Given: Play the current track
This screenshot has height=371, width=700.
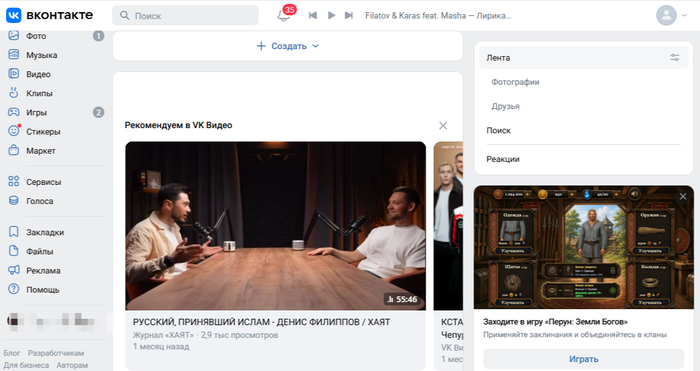Looking at the screenshot, I should point(331,16).
